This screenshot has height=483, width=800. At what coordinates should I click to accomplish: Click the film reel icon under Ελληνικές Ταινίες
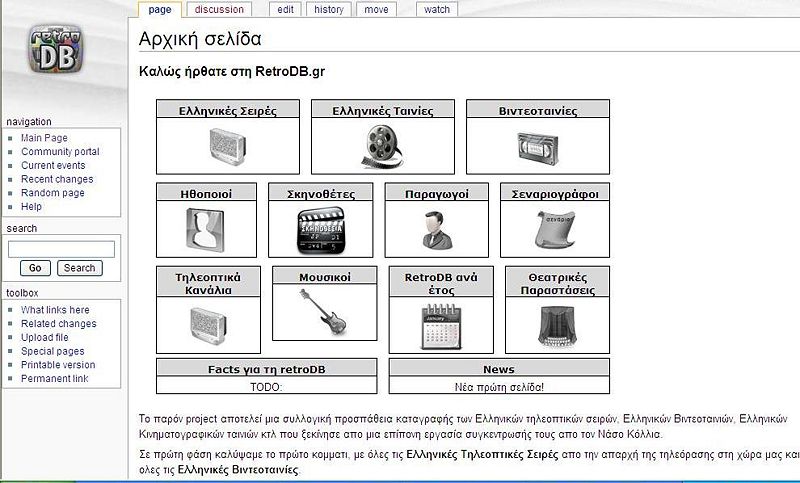tap(383, 147)
